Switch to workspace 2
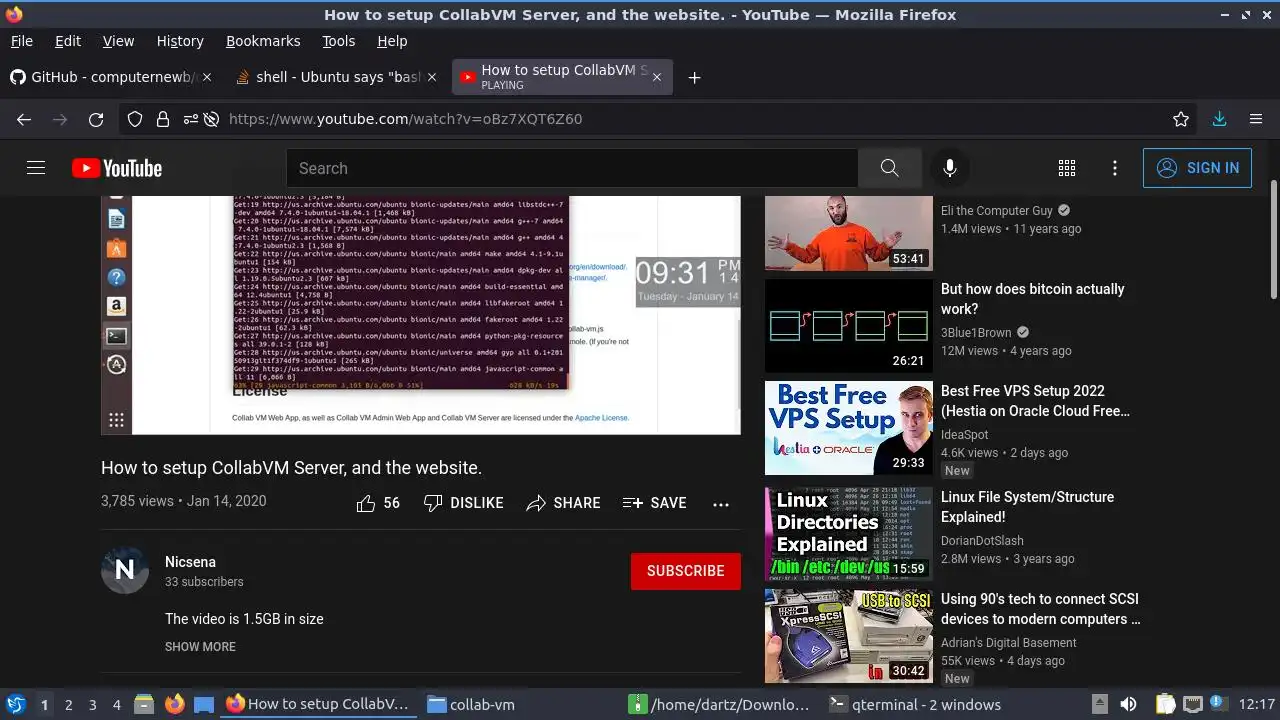This screenshot has width=1280, height=720. [x=69, y=704]
